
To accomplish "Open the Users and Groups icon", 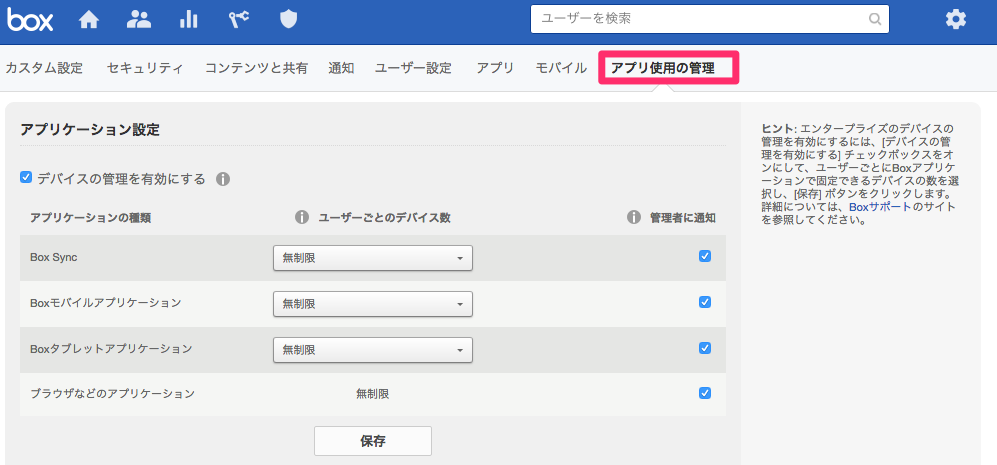I will [x=141, y=19].
